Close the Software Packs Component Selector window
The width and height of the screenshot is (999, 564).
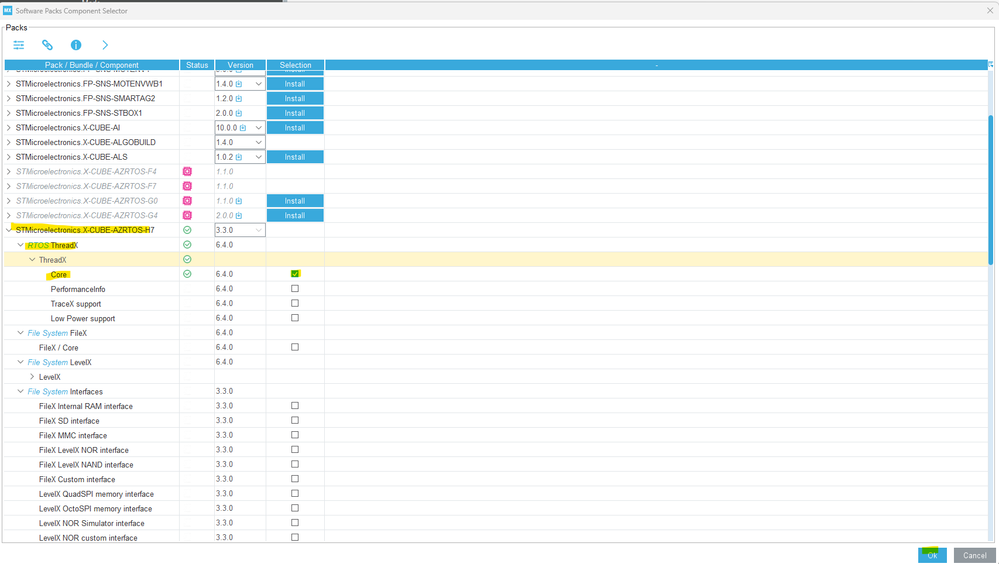point(989,10)
